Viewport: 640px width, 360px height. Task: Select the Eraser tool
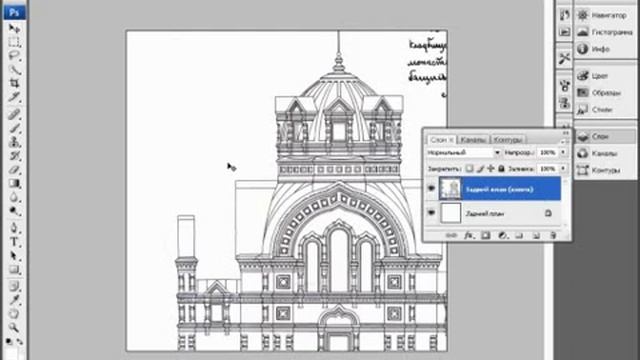[15, 170]
